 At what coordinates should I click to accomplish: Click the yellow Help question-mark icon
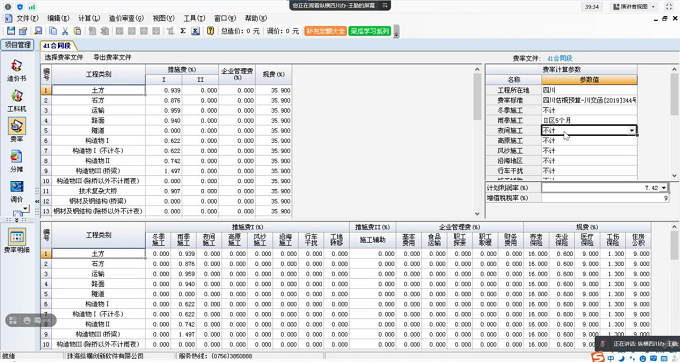coord(210,31)
